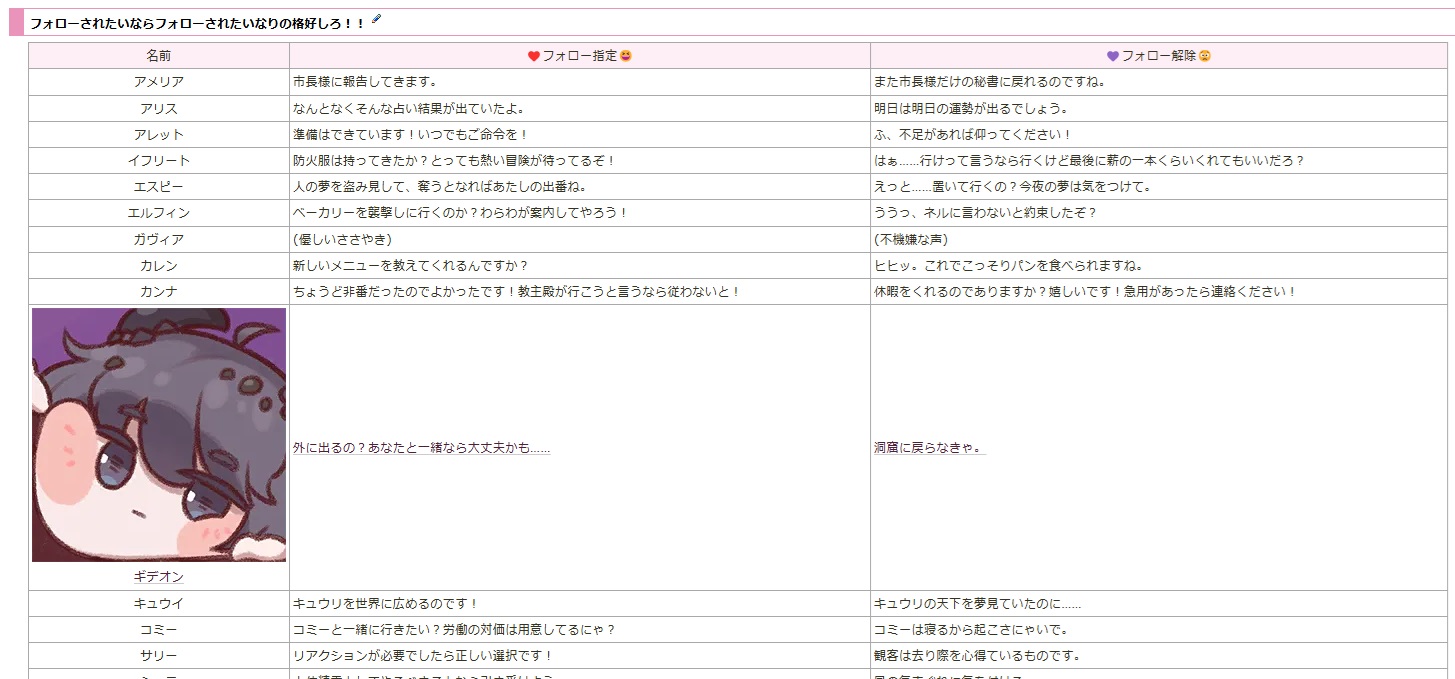Select the キュウイ name cell
This screenshot has height=679, width=1455.
point(159,604)
